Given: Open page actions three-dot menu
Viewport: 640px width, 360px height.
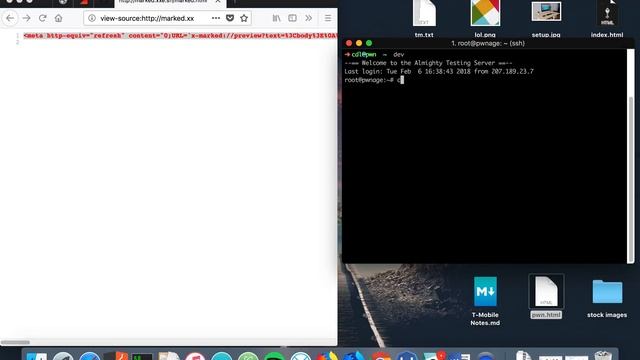Looking at the screenshot, I should pos(216,18).
